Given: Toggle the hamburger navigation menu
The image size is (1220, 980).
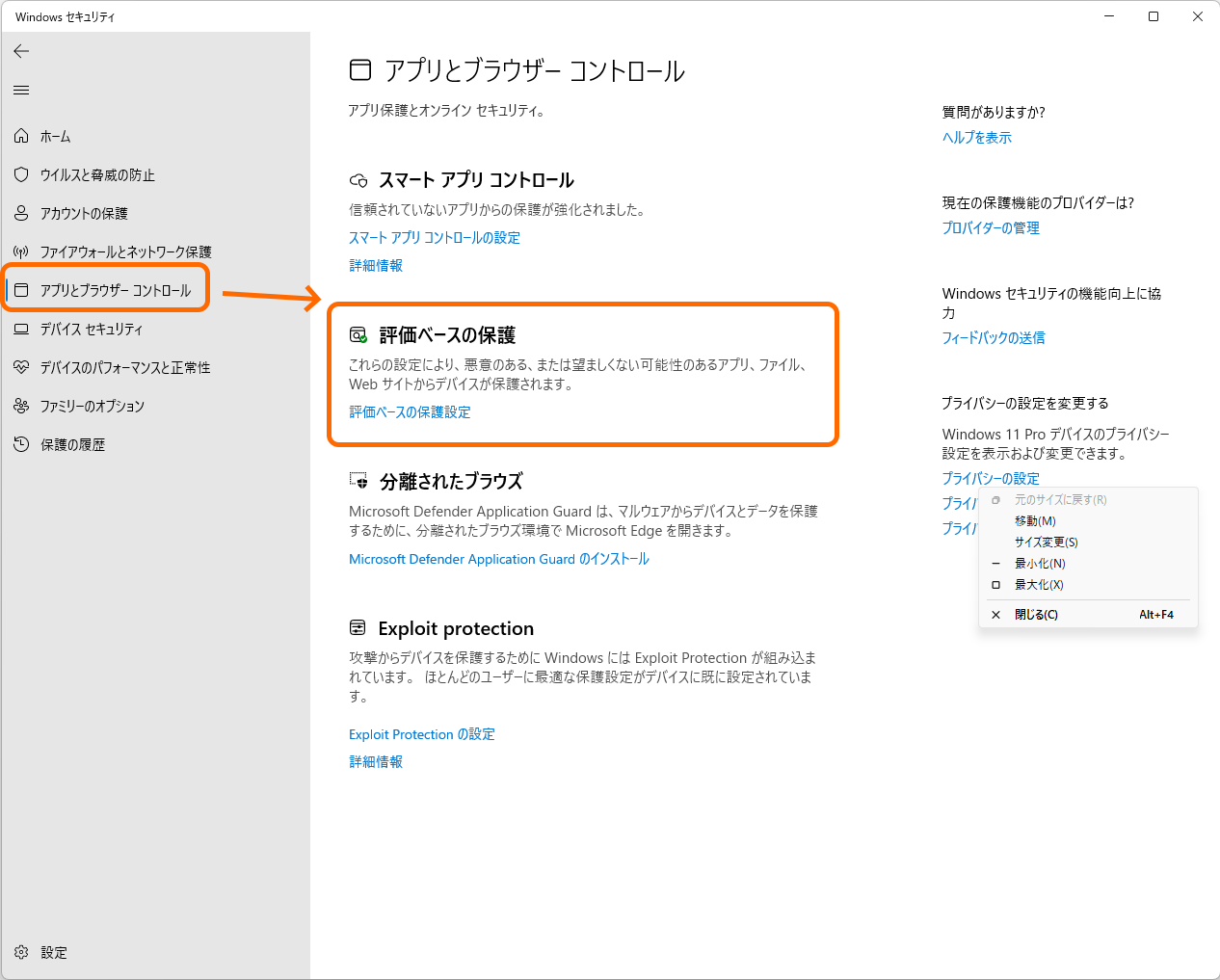Looking at the screenshot, I should point(20,91).
